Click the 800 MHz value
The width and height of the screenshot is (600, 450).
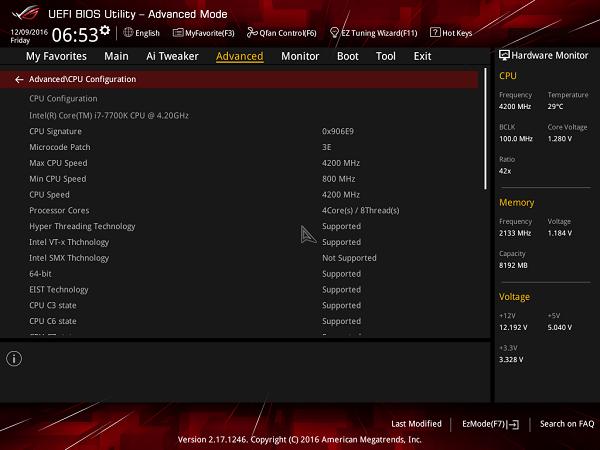339,179
